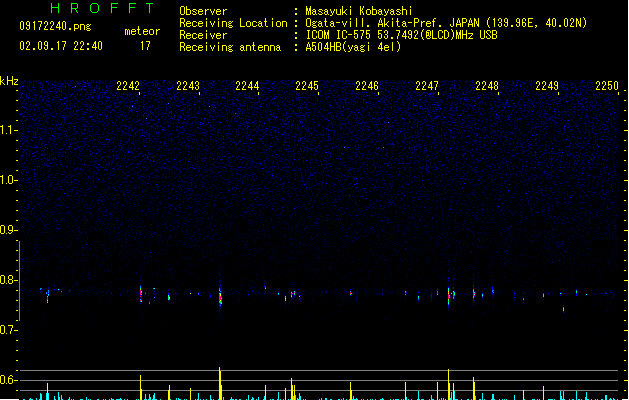Click the tallest yellow level spike below 2244
The height and width of the screenshot is (400, 629).
[220, 383]
